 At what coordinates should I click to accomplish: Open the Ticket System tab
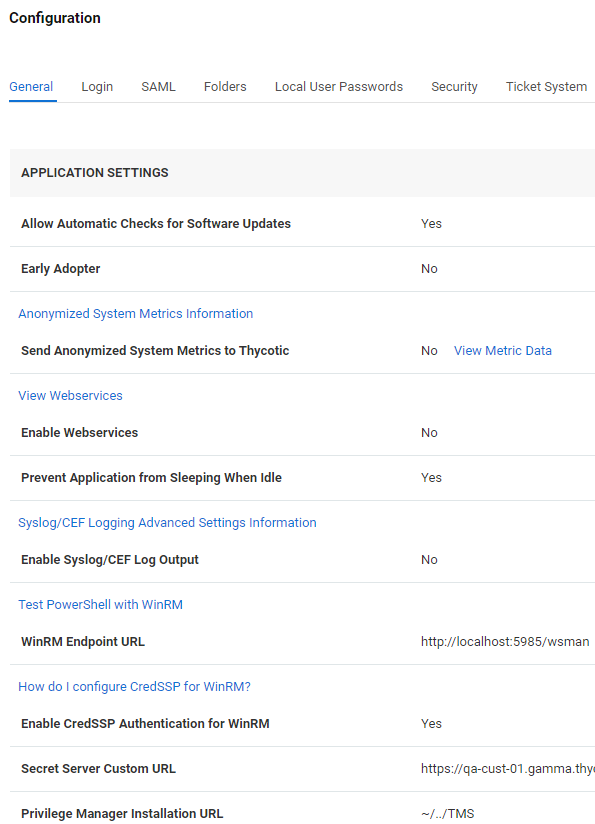pos(546,87)
